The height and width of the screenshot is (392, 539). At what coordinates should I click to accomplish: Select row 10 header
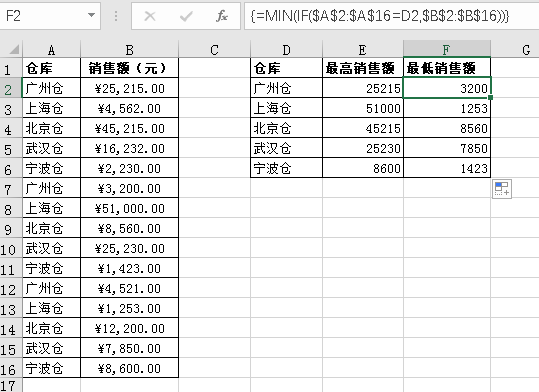point(8,250)
